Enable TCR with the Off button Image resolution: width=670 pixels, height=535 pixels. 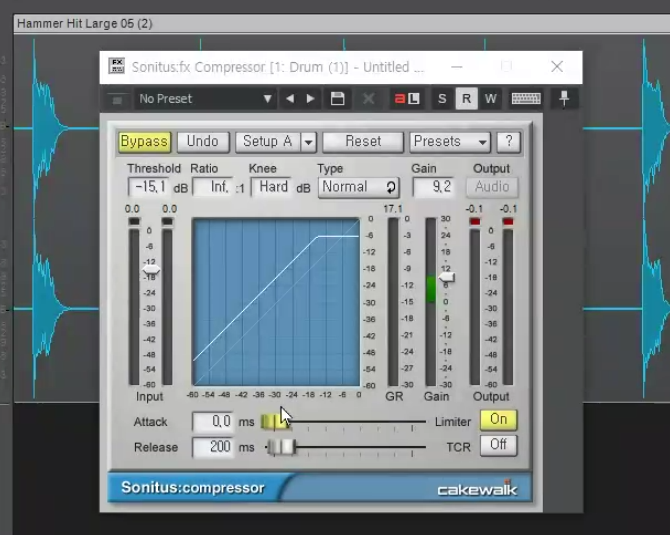(x=498, y=445)
